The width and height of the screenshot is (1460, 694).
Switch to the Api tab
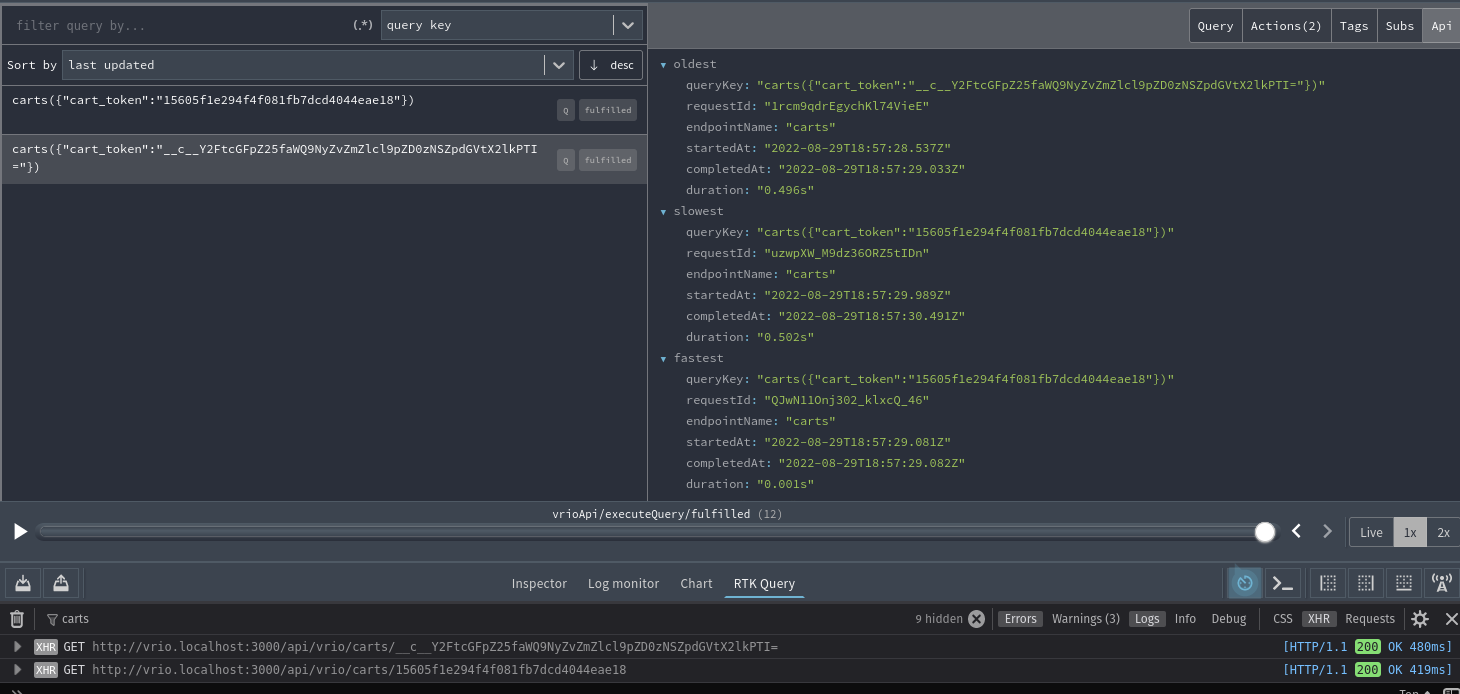click(1441, 26)
